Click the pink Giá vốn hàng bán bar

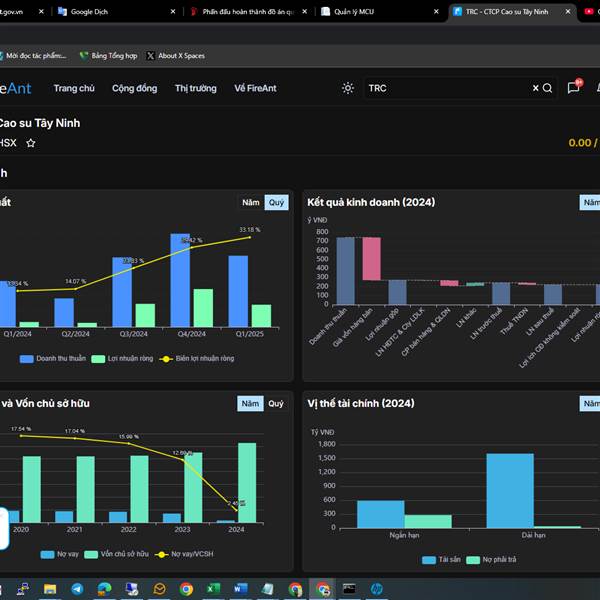[x=372, y=259]
